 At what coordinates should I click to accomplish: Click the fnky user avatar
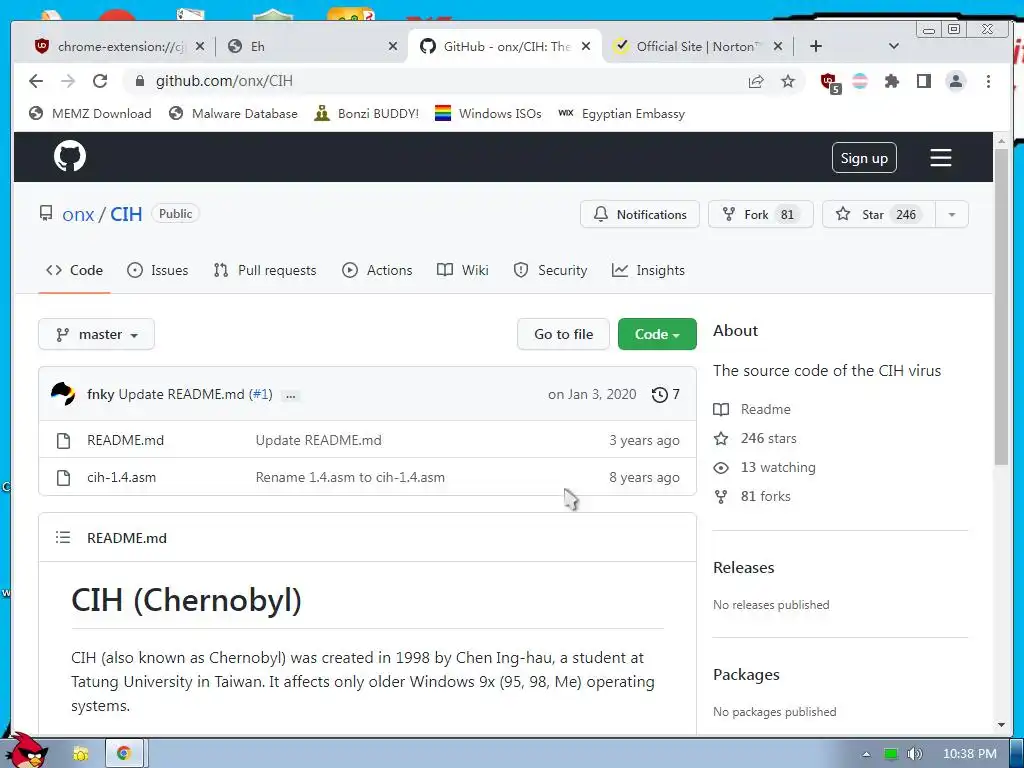pyautogui.click(x=63, y=394)
